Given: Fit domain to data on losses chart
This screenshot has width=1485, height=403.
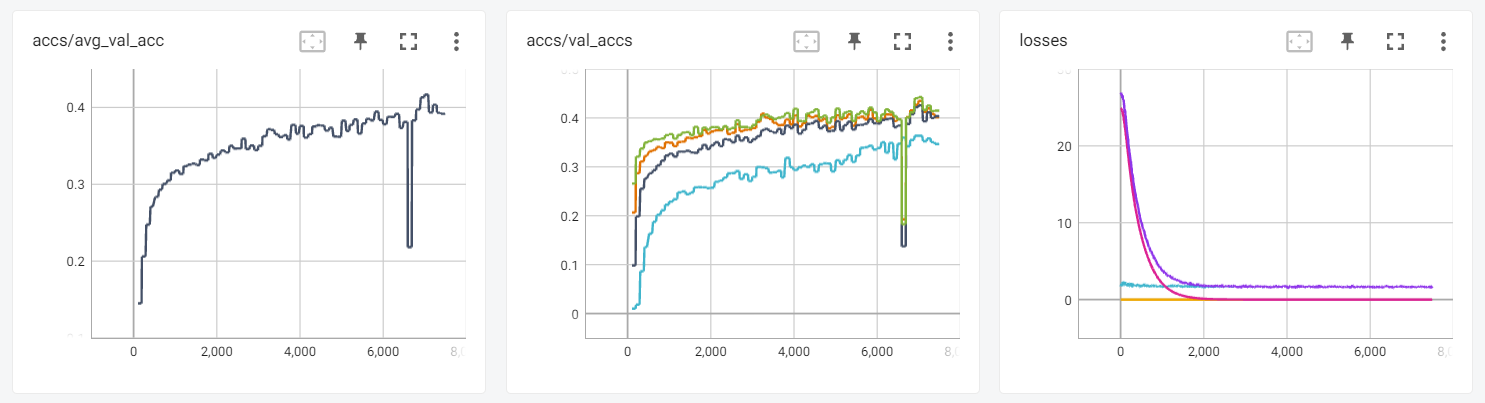Looking at the screenshot, I should pyautogui.click(x=1299, y=41).
